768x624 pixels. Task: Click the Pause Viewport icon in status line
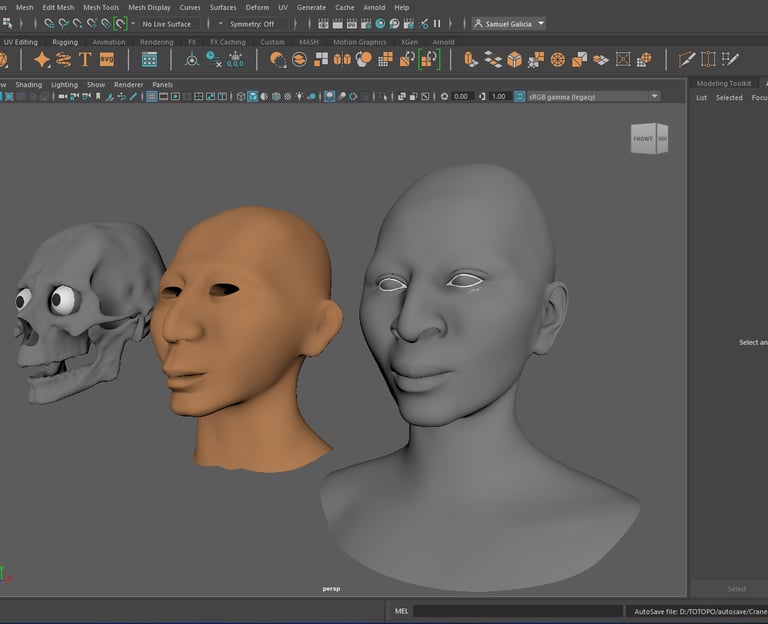coord(436,23)
